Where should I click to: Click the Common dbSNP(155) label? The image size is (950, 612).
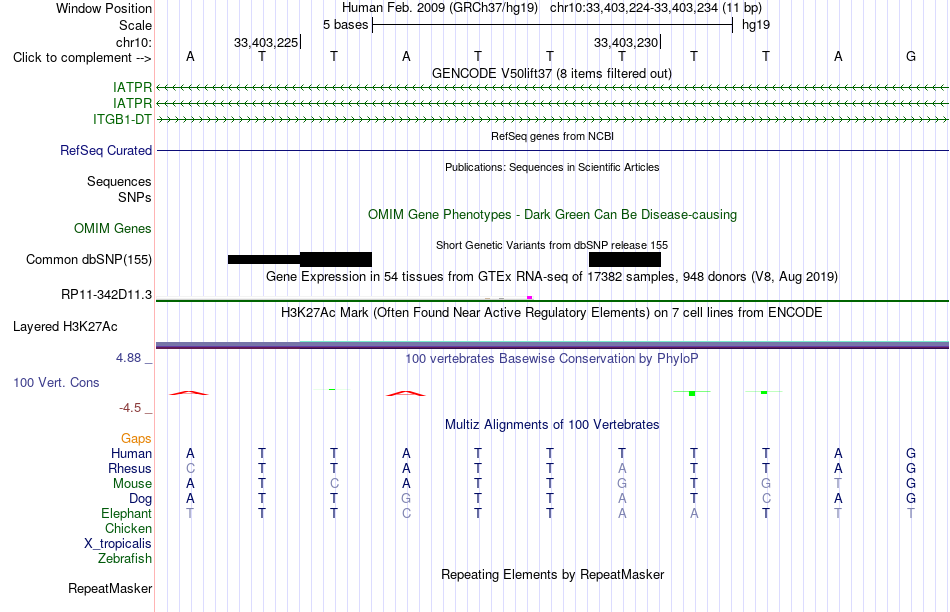[89, 259]
